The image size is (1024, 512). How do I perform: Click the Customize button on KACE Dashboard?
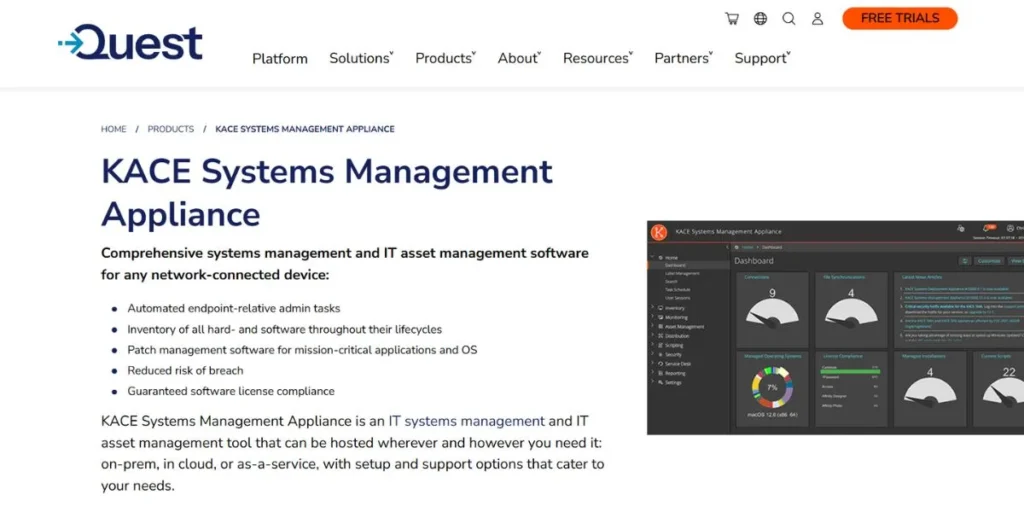[x=989, y=261]
